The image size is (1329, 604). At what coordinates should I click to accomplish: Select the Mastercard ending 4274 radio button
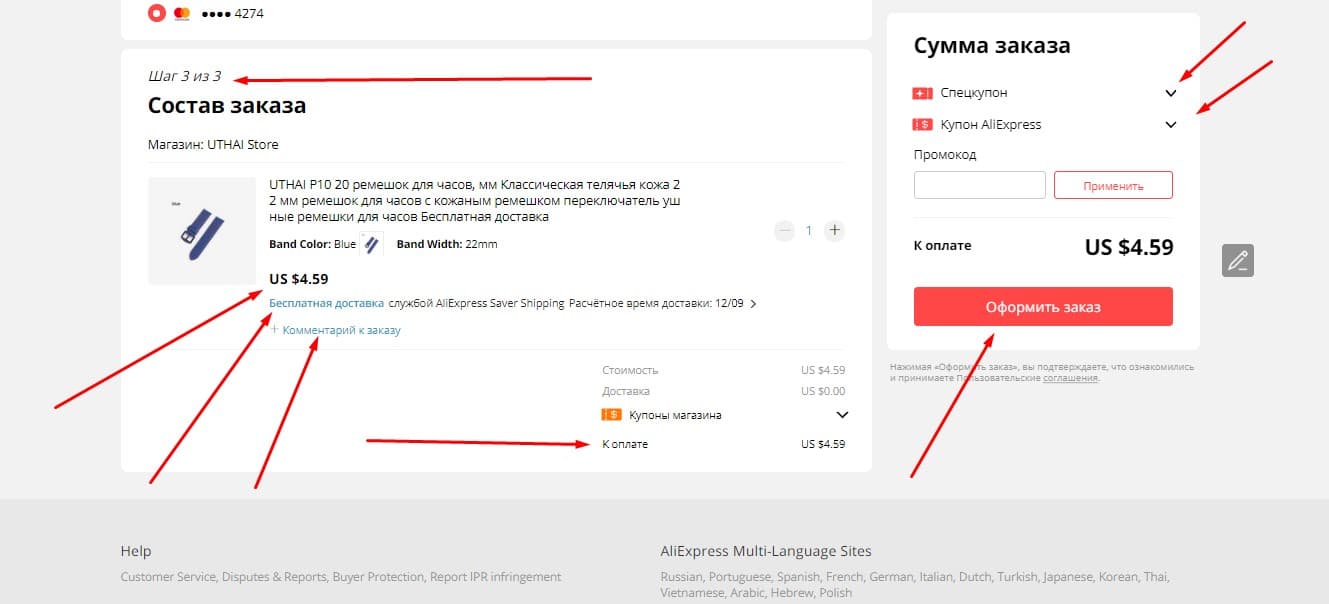[x=156, y=13]
